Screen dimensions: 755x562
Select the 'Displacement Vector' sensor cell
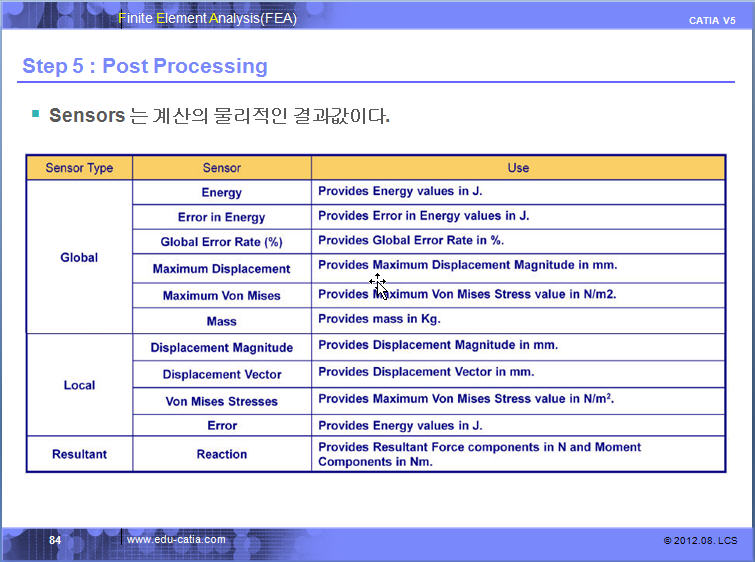click(221, 374)
